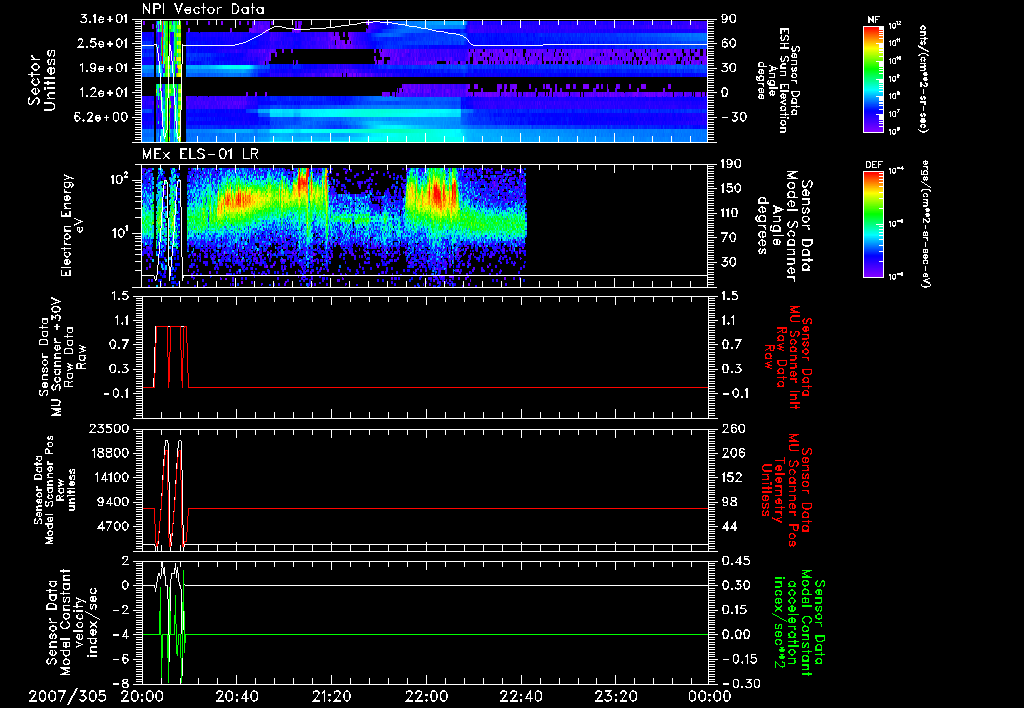Click the '2007/305' date label

[67, 696]
